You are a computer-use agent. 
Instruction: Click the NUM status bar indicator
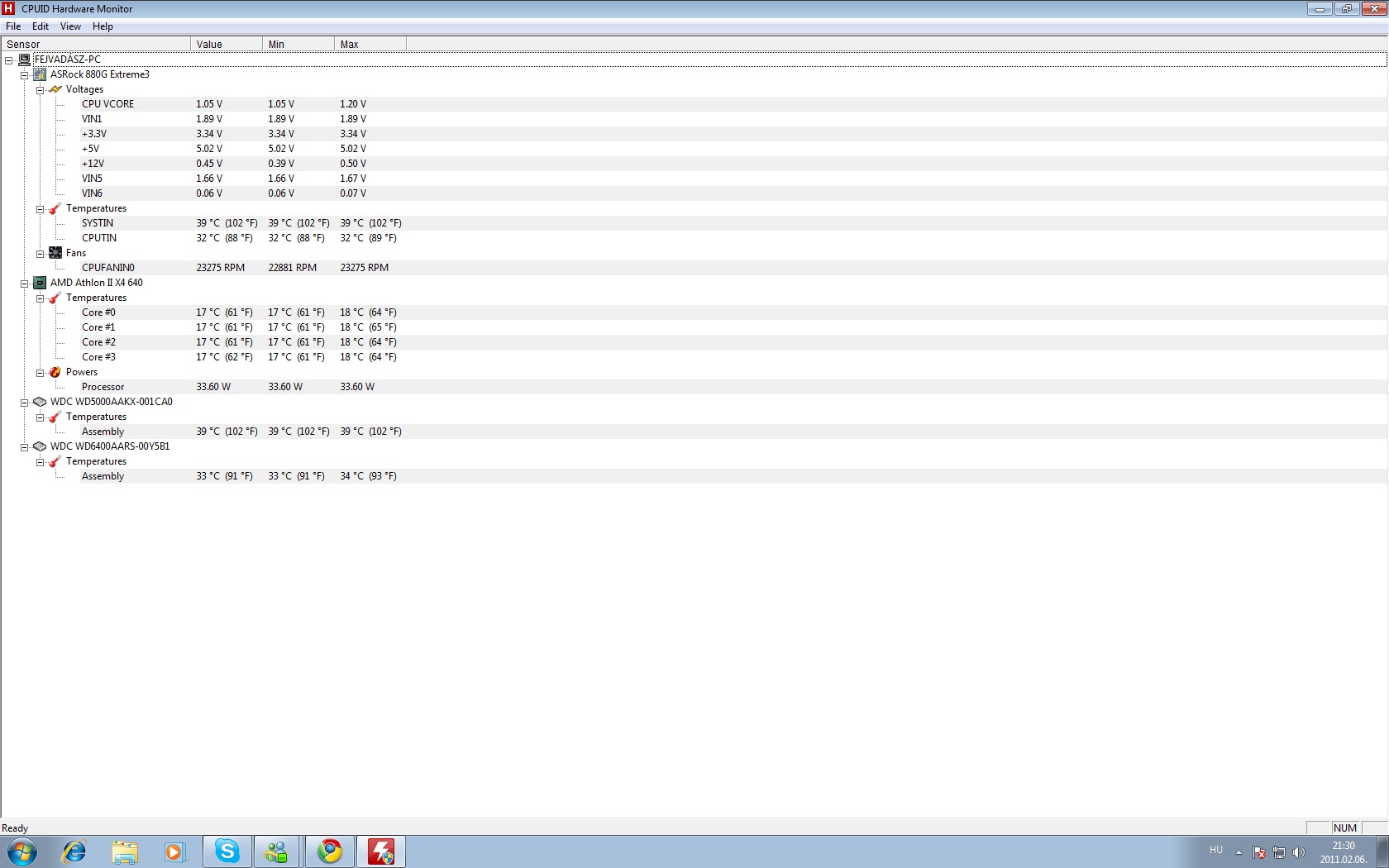coord(1345,827)
